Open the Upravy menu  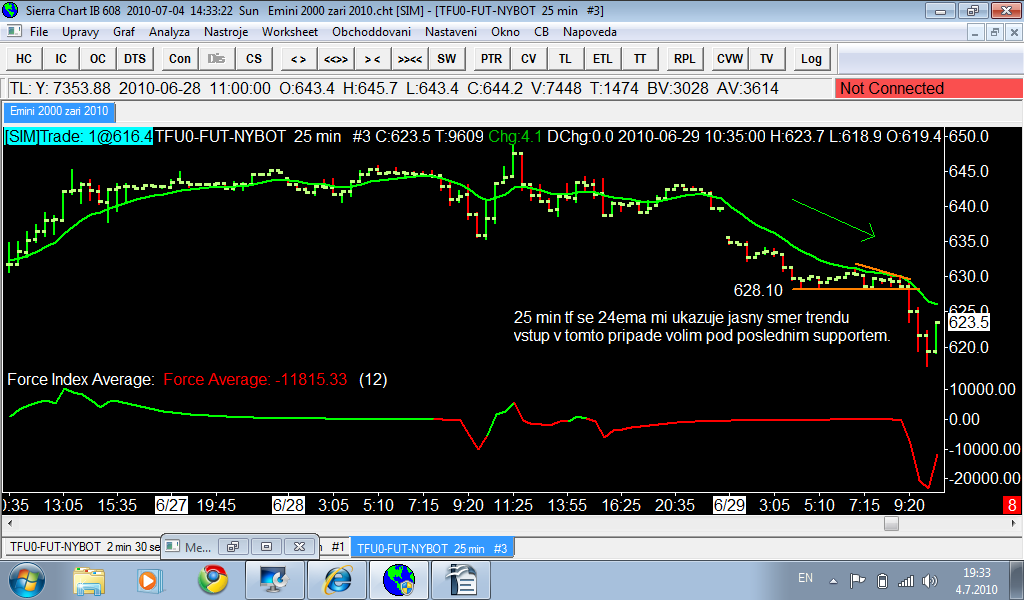tap(80, 32)
